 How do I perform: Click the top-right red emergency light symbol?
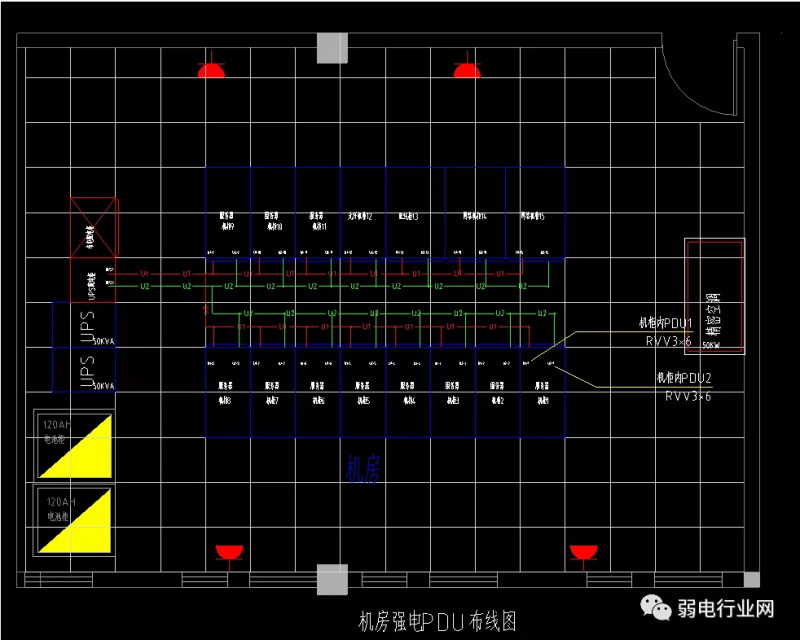coord(466,71)
